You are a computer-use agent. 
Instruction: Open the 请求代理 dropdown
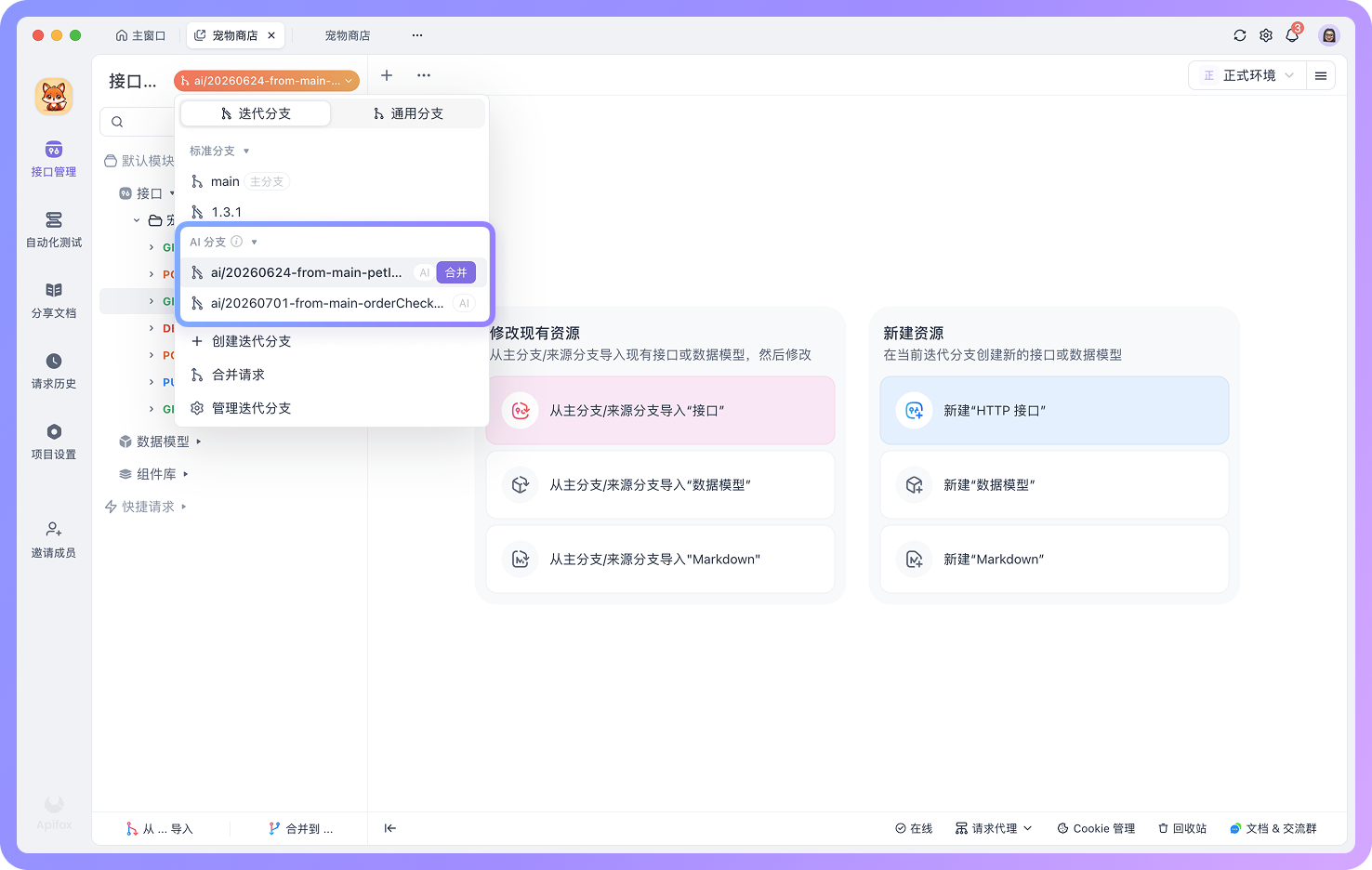click(994, 828)
